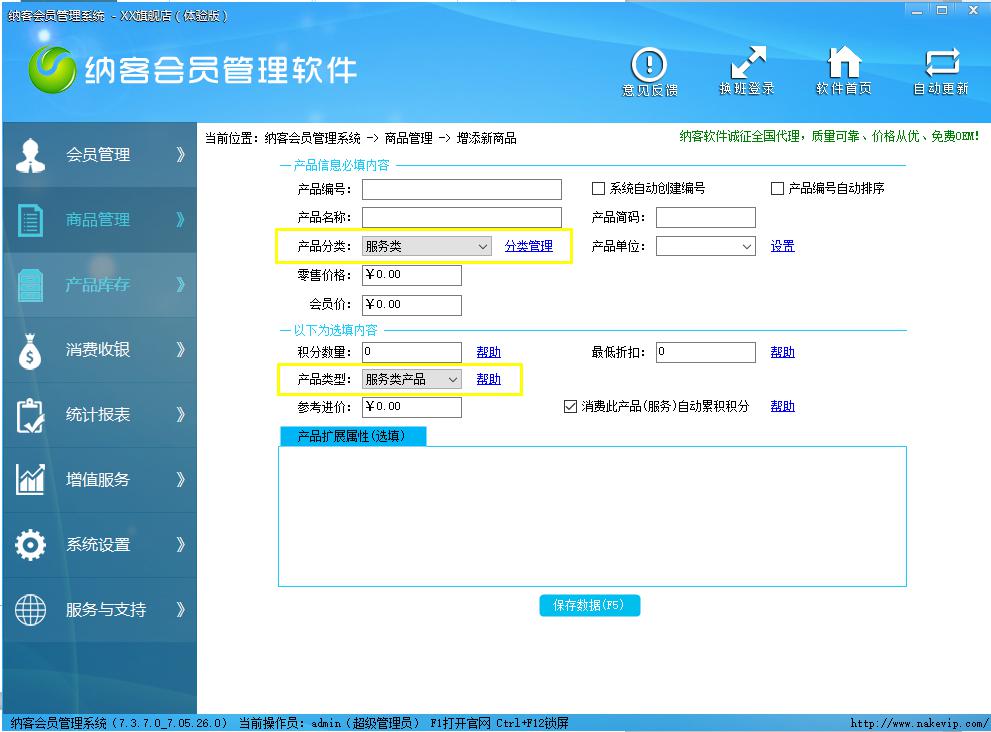The height and width of the screenshot is (732, 991).
Task: Uncheck 消费此产品自动累积积分 checkbox
Action: [571, 407]
